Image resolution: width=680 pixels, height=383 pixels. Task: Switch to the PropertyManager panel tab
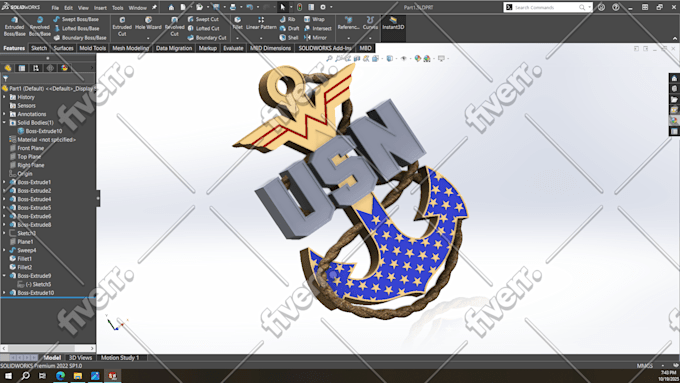pos(22,68)
